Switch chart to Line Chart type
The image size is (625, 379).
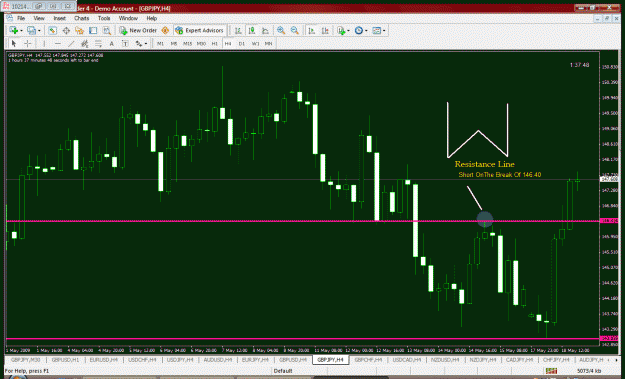265,30
